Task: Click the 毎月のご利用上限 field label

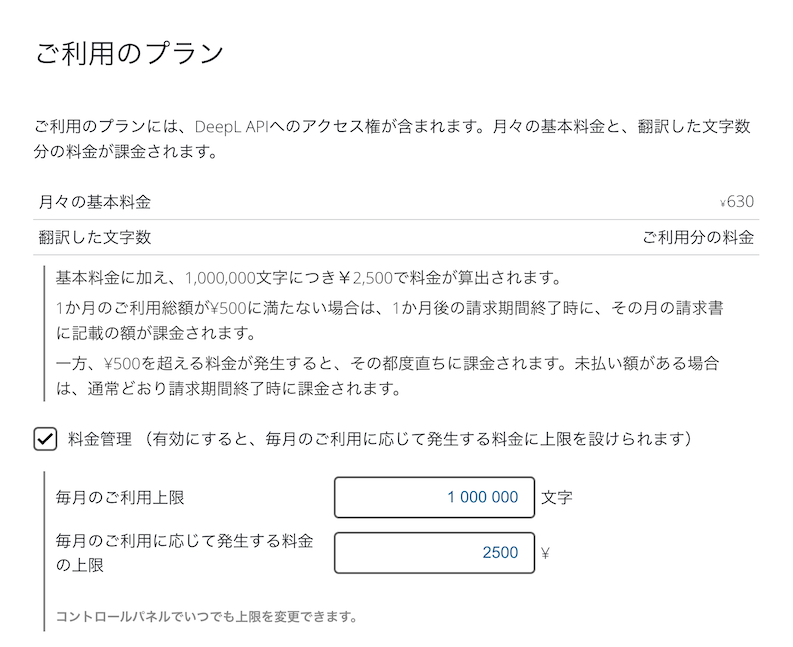Action: (121, 497)
